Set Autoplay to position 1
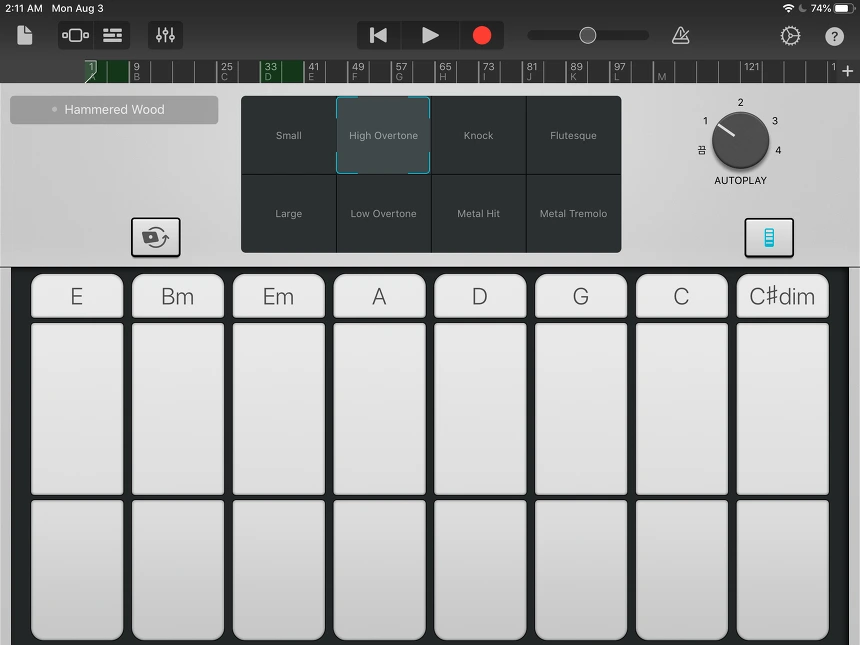Screen dimensions: 860x645 coord(705,121)
